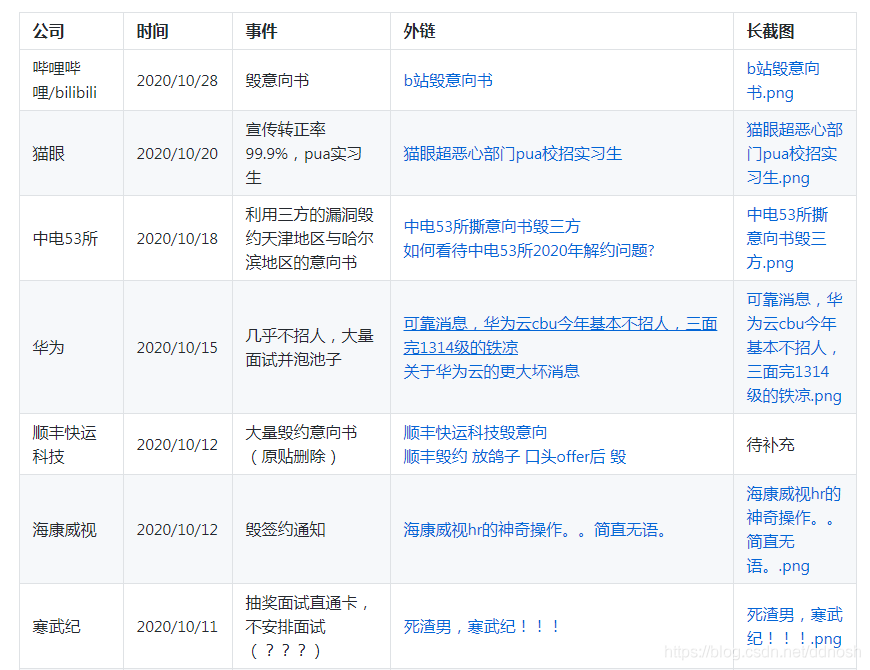The height and width of the screenshot is (670, 870).
Task: Open the 中电53所撕意向书毁三方.png screenshot link
Action: tap(787, 238)
